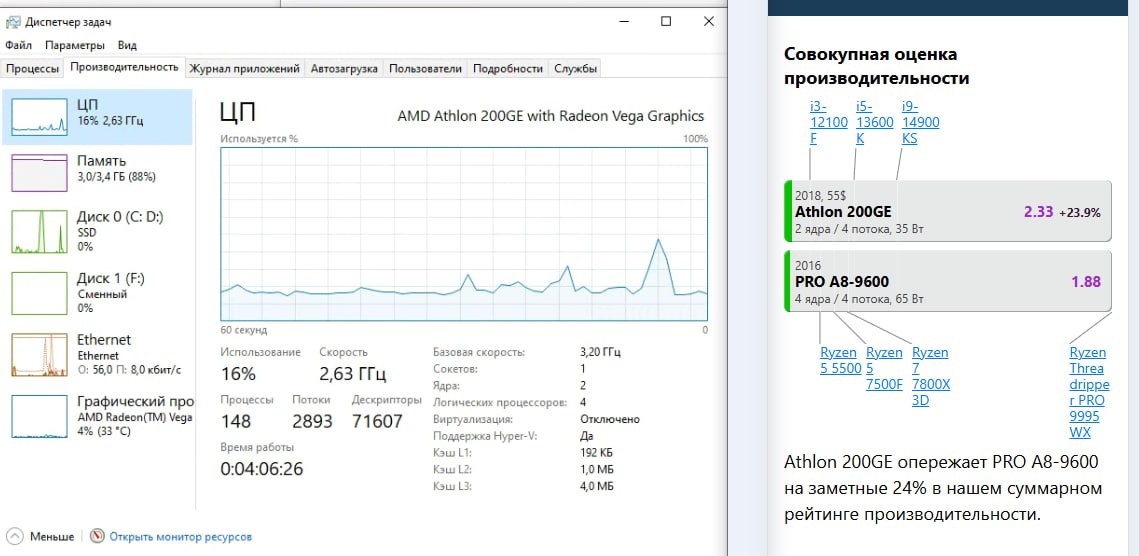Click the Время работы value 0:04:06:26
Viewport: 1139px width, 556px height.
[262, 469]
